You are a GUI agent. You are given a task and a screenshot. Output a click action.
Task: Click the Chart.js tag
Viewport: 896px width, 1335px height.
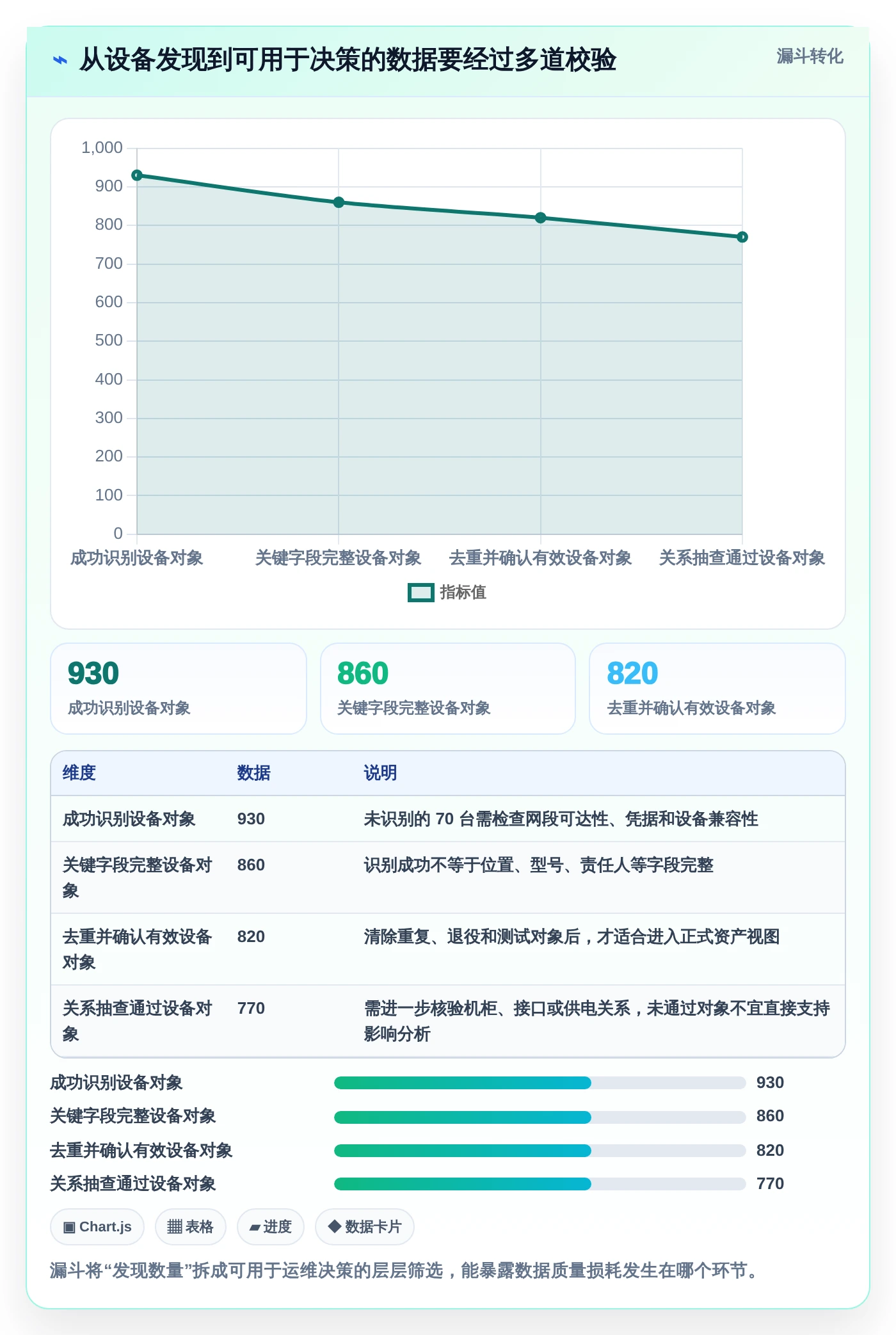(97, 1227)
